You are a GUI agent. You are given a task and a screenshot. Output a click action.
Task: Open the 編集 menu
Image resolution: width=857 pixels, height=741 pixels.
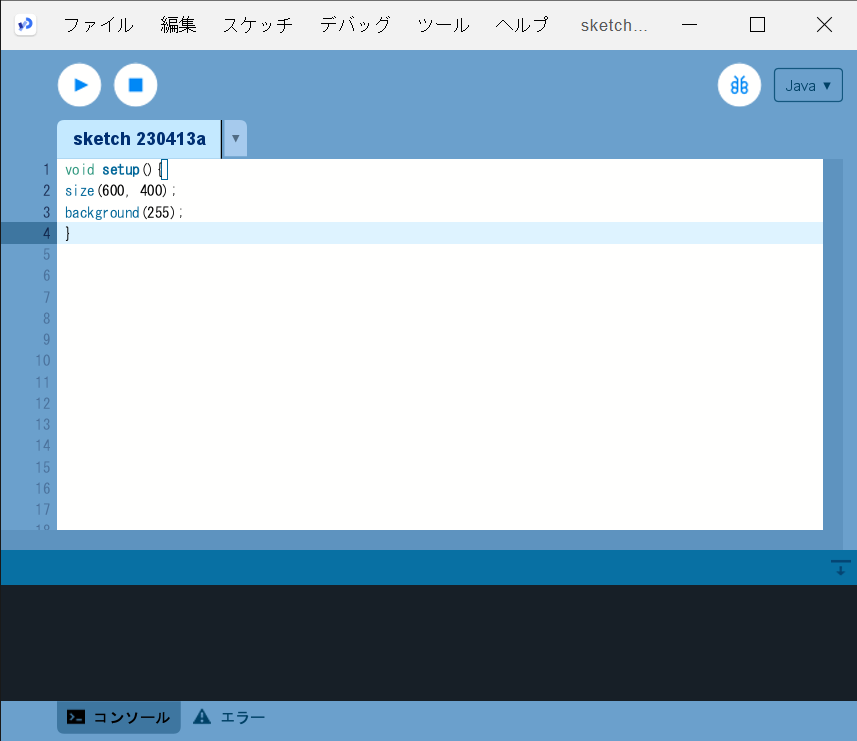178,25
